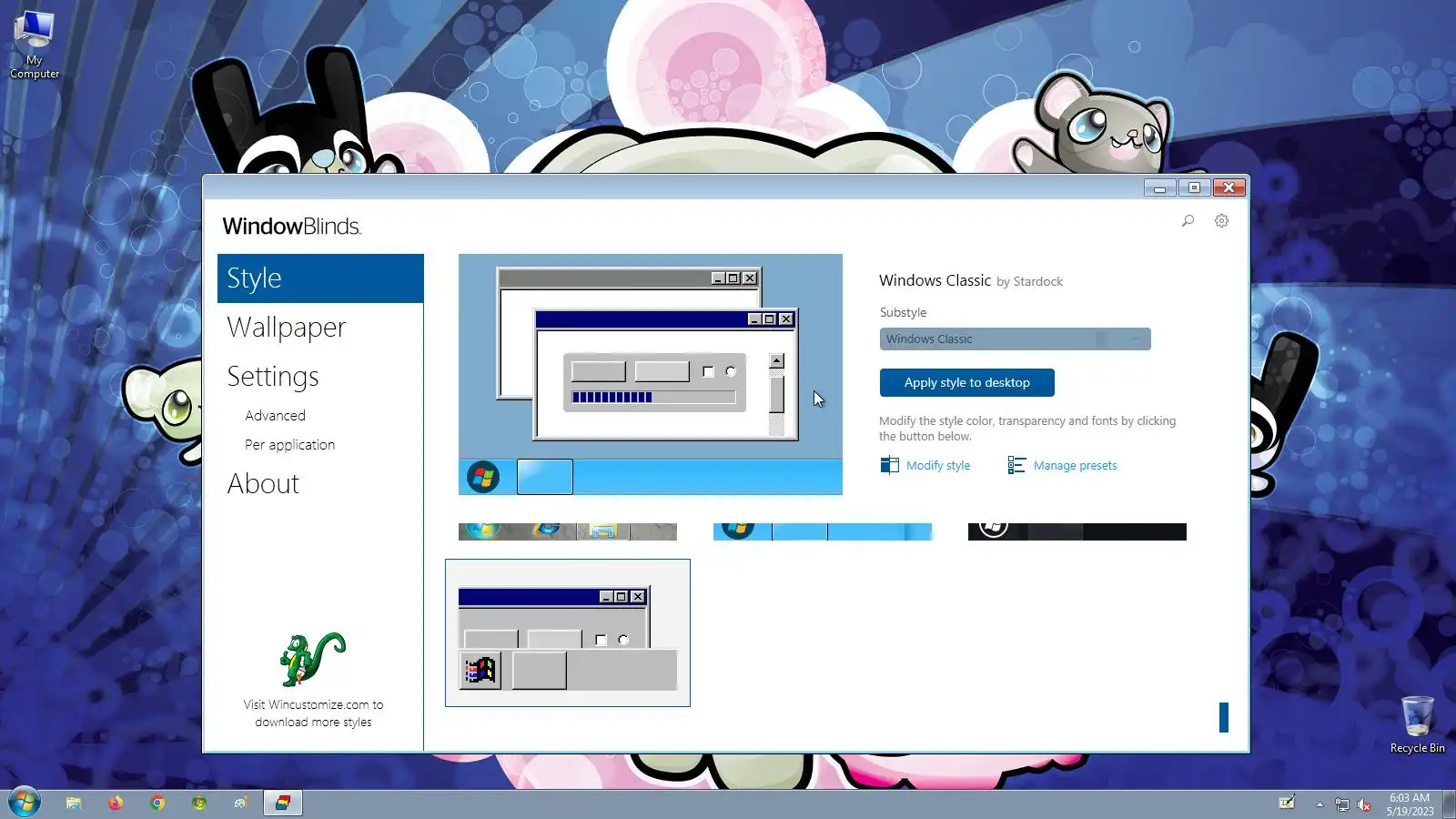Open the taskbar clock and date
Screen dimensions: 1456x819
1410,804
